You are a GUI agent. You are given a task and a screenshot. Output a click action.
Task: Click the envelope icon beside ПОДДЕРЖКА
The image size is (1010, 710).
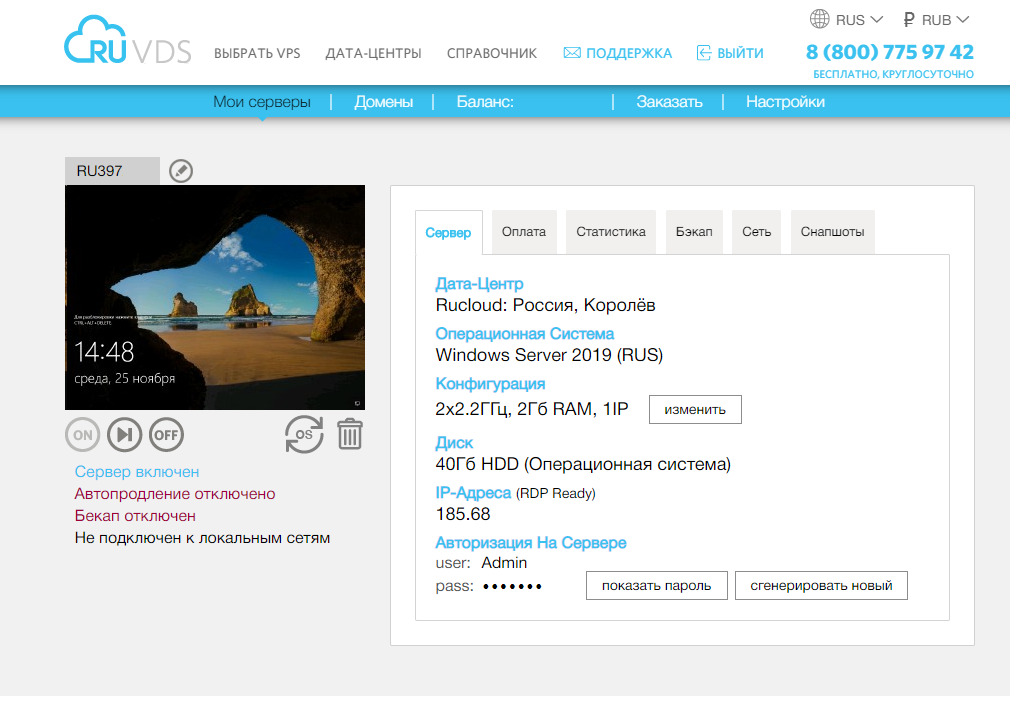(572, 53)
